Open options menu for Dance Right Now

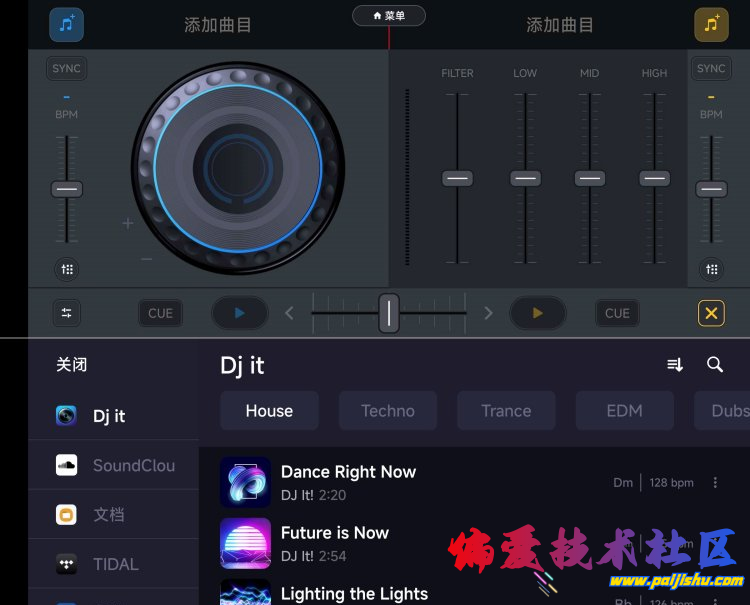tap(715, 483)
